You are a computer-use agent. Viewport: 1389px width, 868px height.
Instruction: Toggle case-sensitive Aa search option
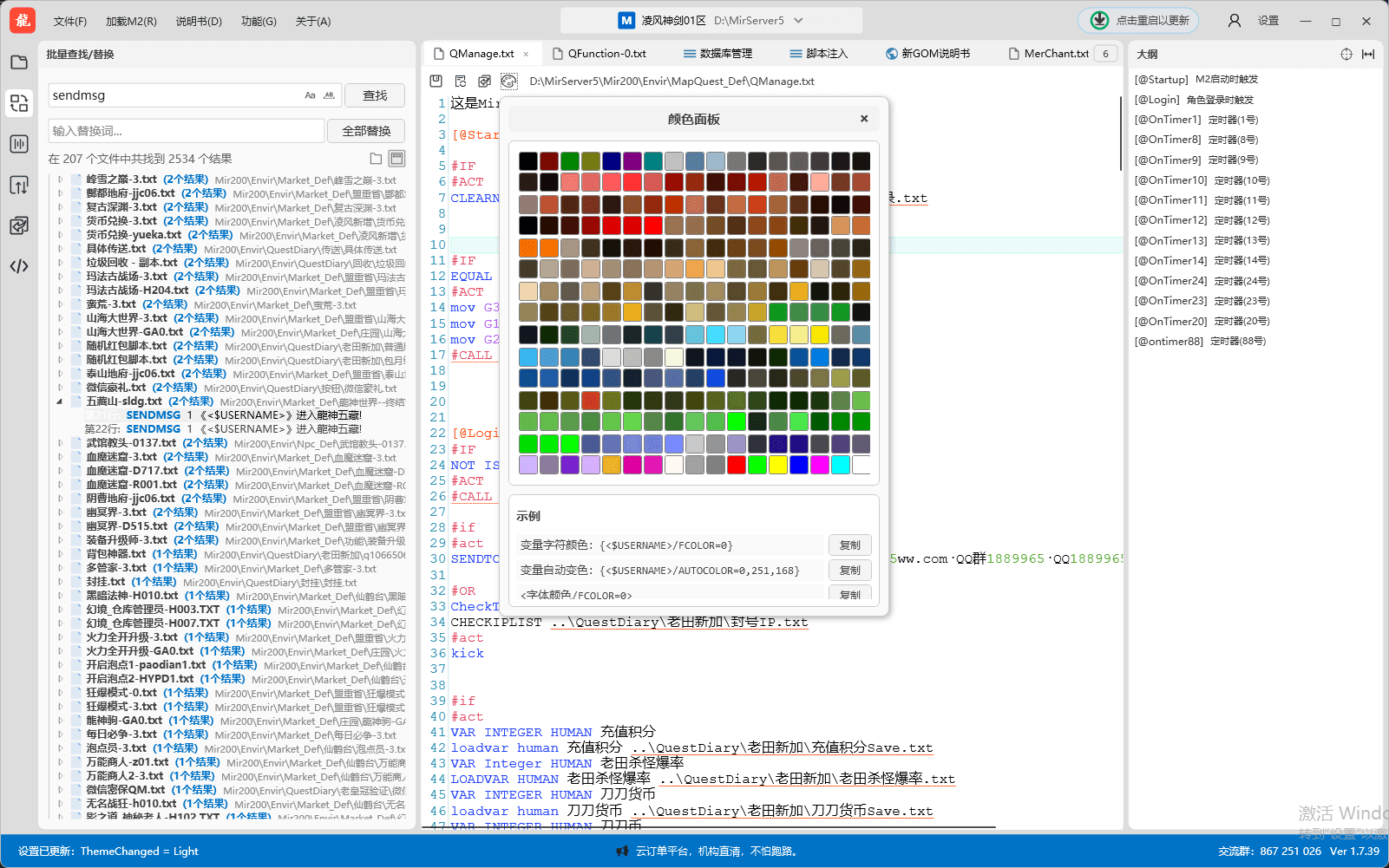(310, 95)
